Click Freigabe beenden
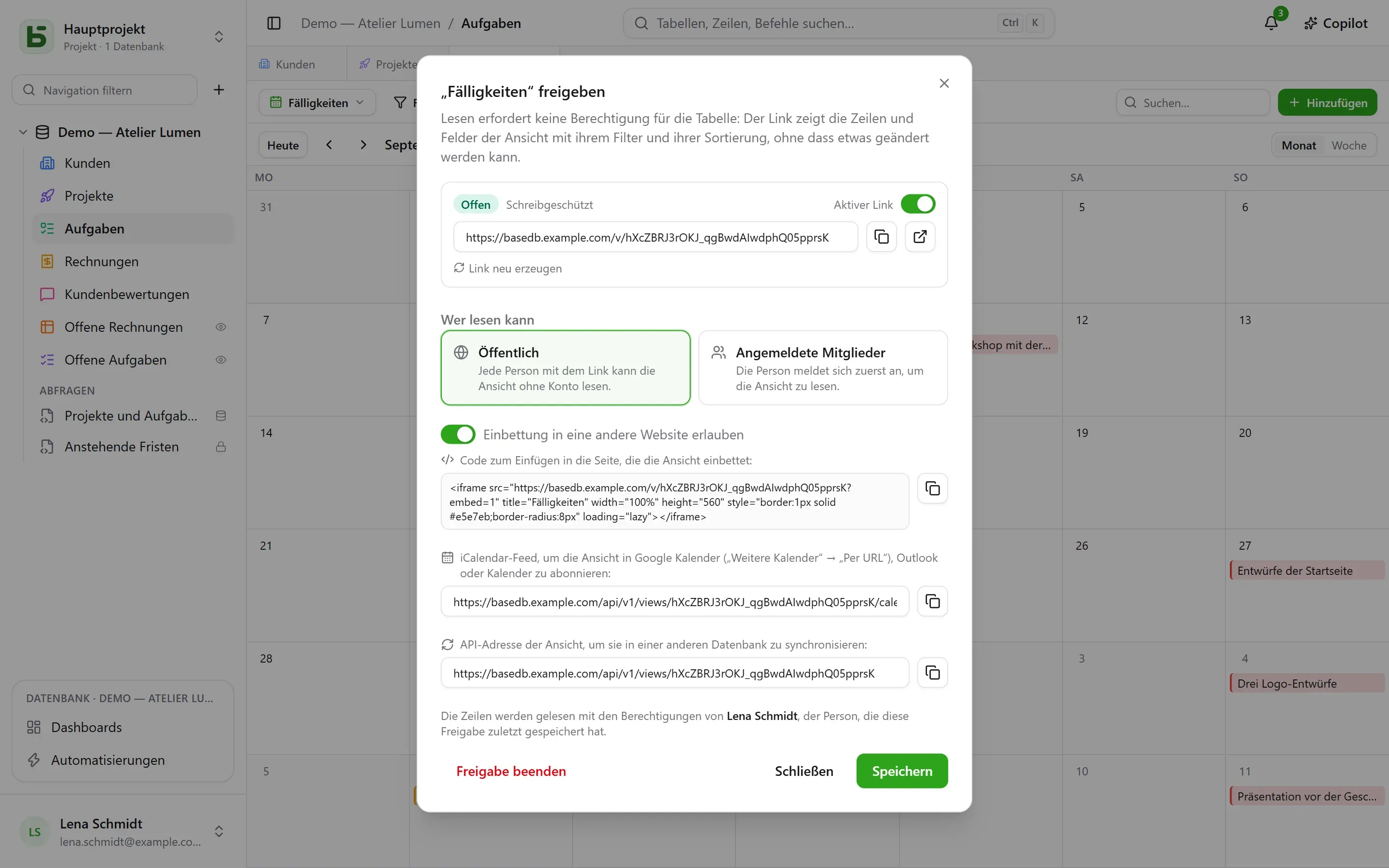The height and width of the screenshot is (868, 1389). [x=511, y=771]
